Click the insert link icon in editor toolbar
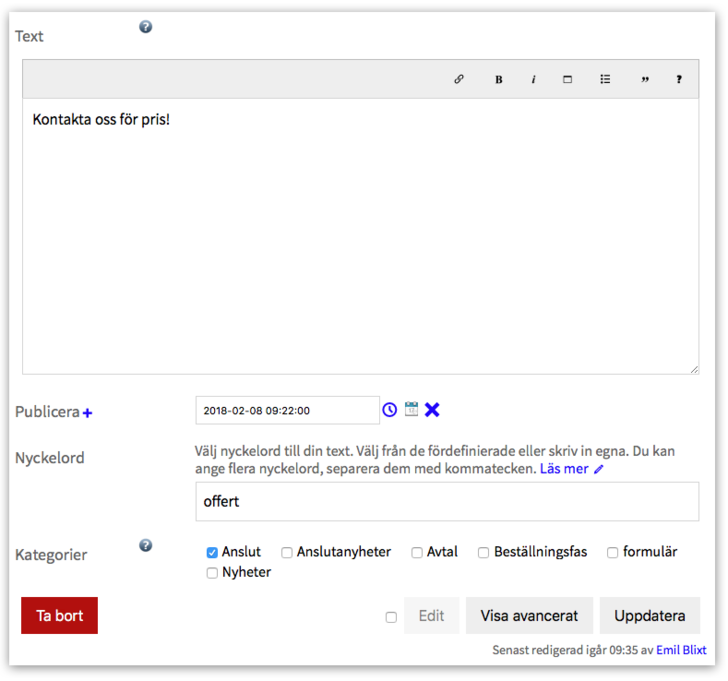The width and height of the screenshot is (728, 681). point(459,79)
